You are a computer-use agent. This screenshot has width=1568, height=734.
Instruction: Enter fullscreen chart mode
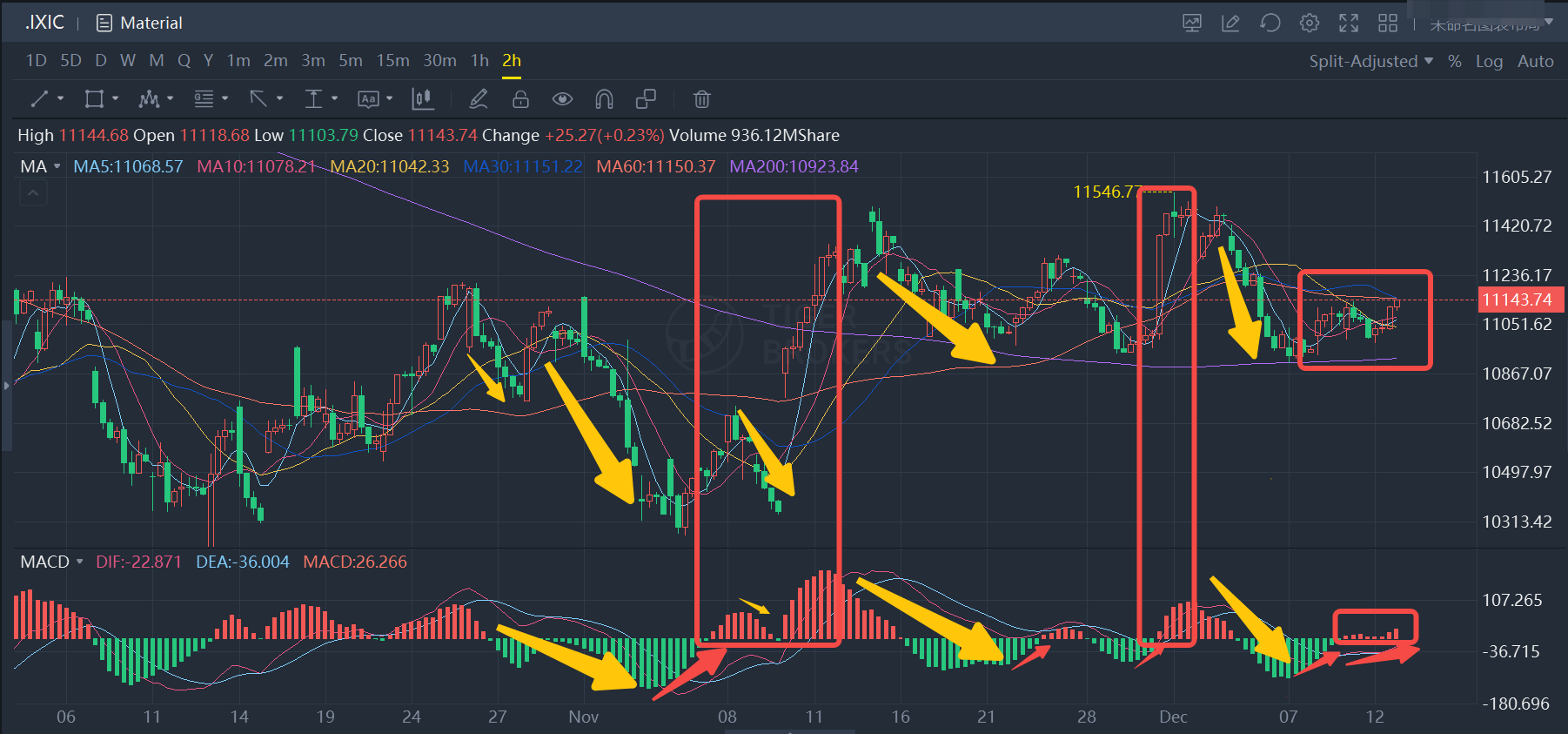(1348, 24)
